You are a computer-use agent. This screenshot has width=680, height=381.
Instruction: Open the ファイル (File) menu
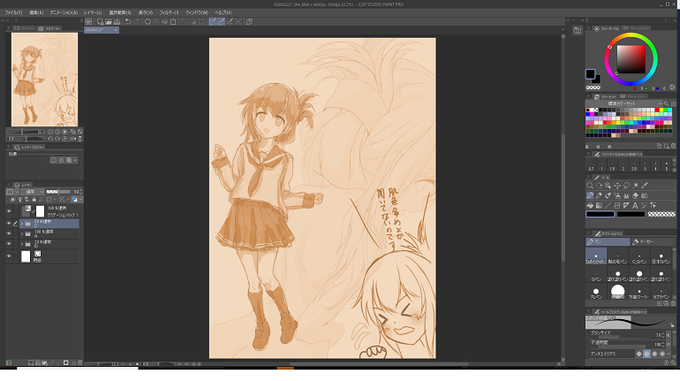pyautogui.click(x=13, y=13)
